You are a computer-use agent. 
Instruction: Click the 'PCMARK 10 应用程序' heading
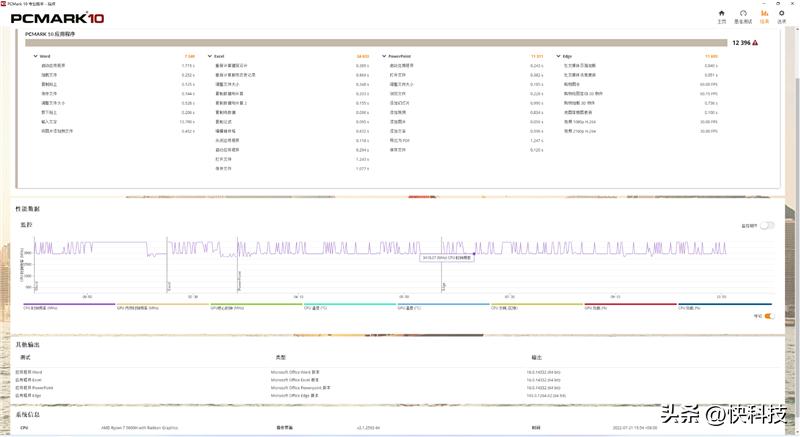pyautogui.click(x=50, y=34)
